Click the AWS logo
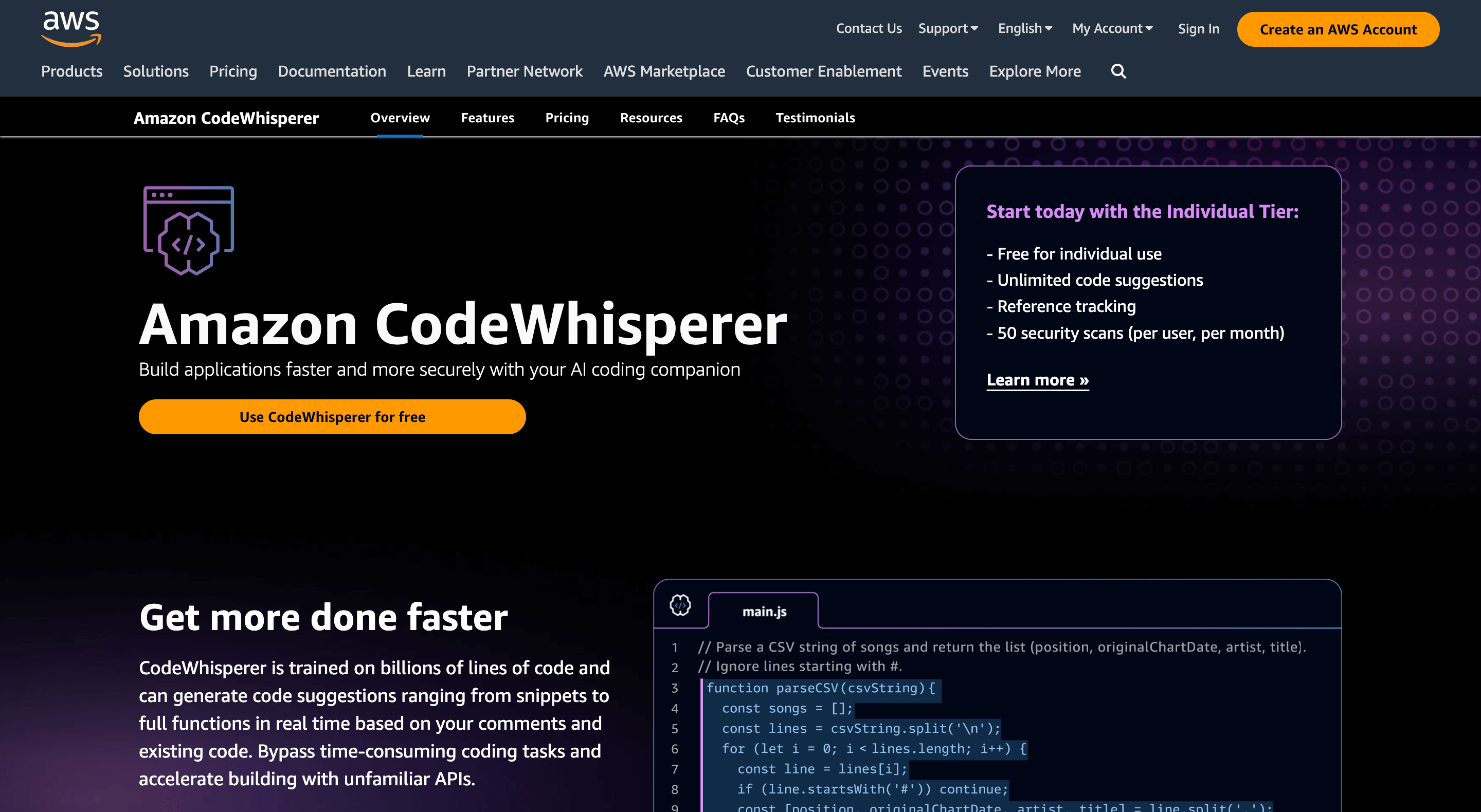1481x812 pixels. pyautogui.click(x=71, y=29)
